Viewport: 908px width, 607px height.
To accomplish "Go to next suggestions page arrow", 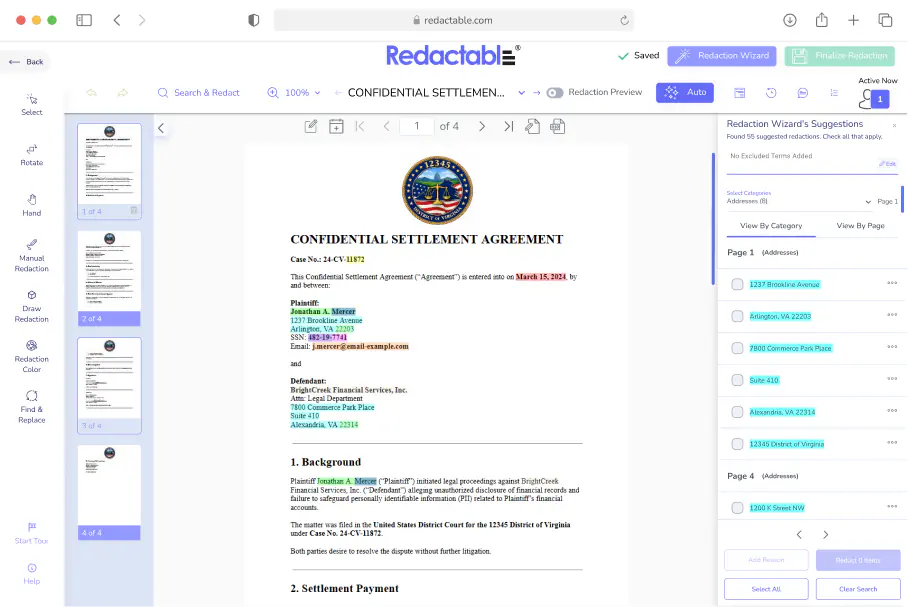I will click(x=826, y=535).
